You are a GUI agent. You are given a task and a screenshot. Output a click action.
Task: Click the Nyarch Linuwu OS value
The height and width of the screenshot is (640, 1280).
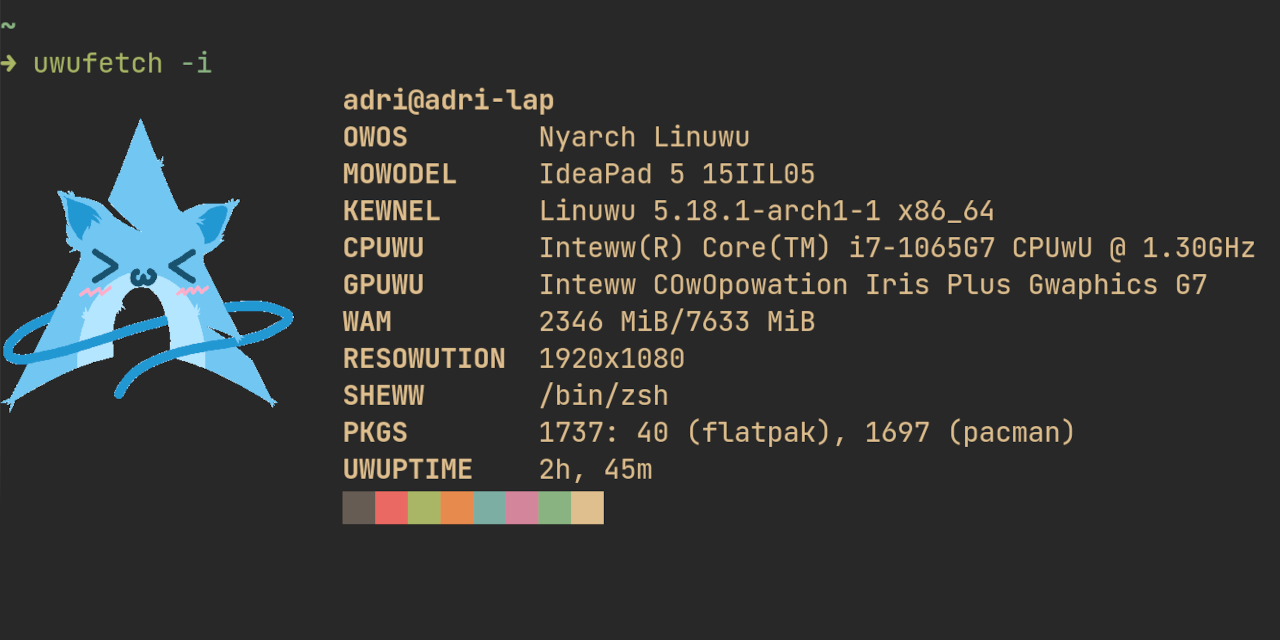coord(644,138)
